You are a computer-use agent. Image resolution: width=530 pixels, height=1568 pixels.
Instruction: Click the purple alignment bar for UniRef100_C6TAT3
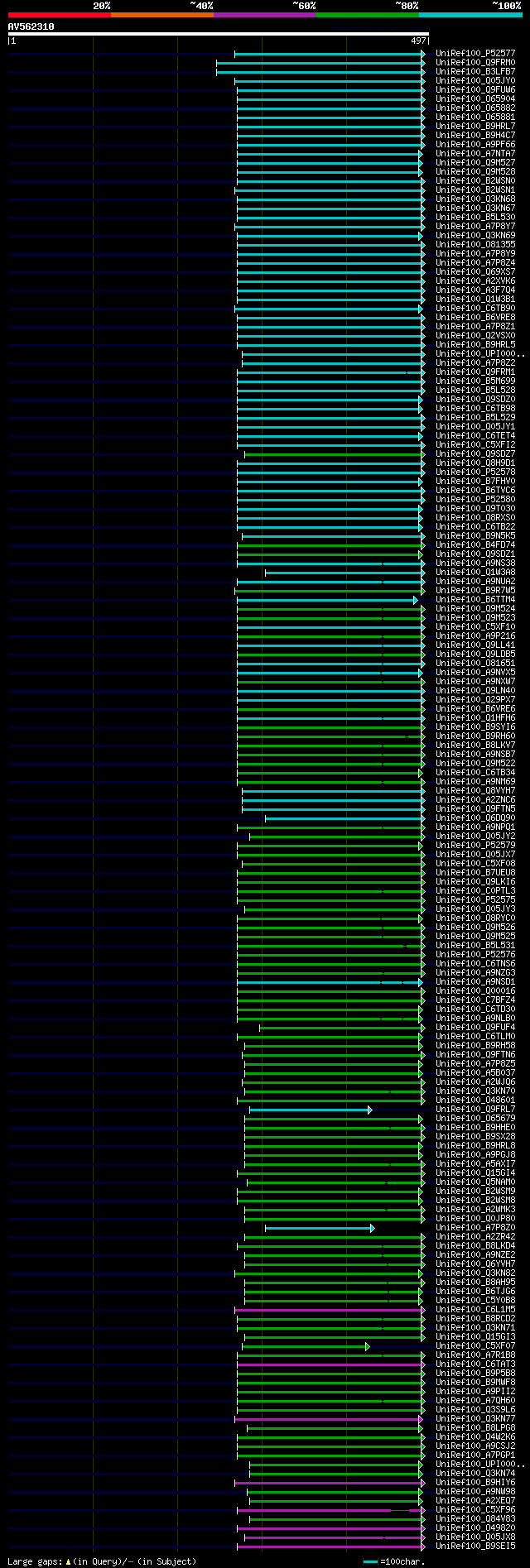(x=330, y=1364)
